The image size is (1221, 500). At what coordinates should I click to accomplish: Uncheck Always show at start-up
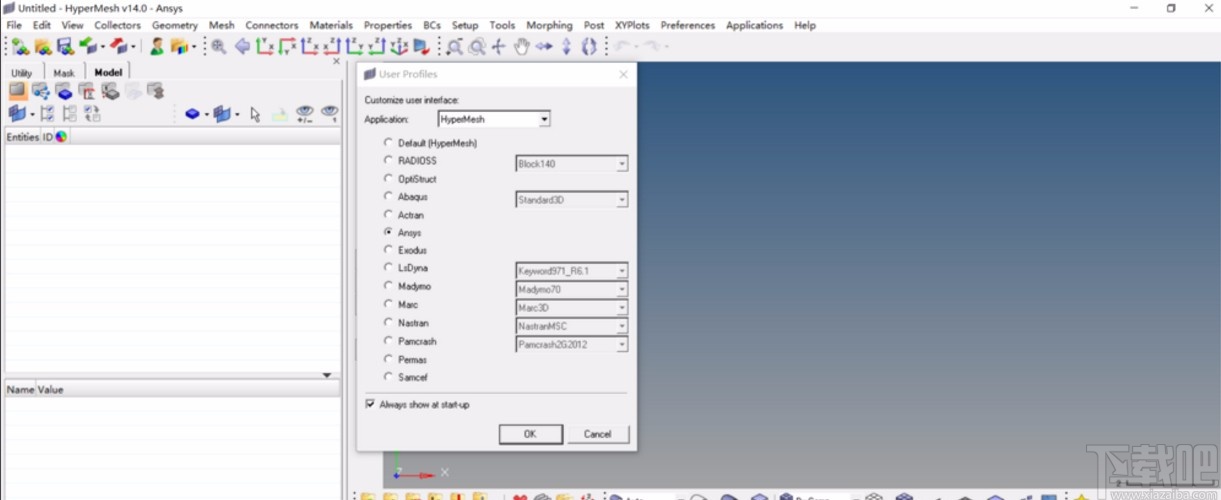click(370, 404)
